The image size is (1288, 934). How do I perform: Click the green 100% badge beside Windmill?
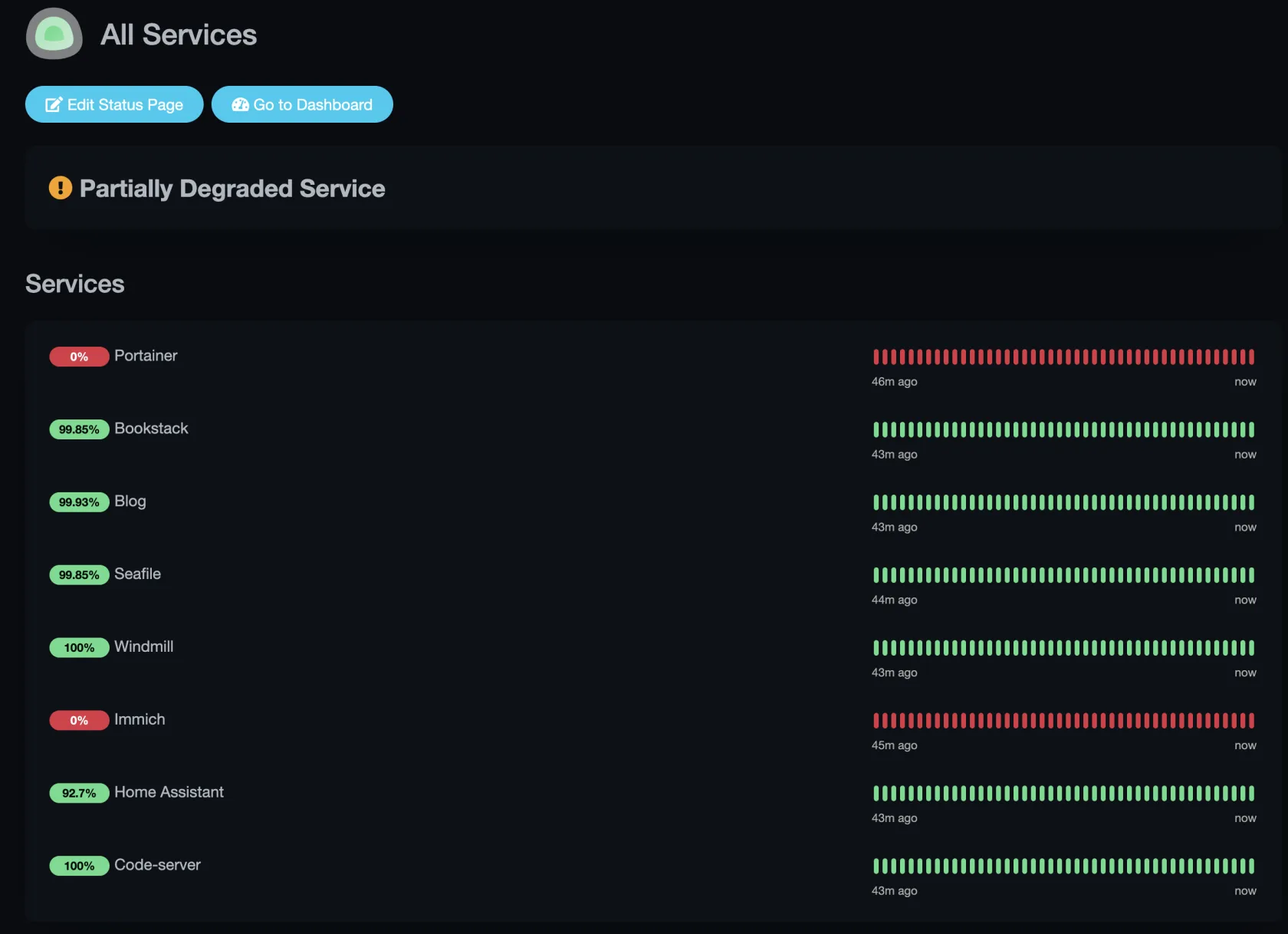(x=78, y=648)
